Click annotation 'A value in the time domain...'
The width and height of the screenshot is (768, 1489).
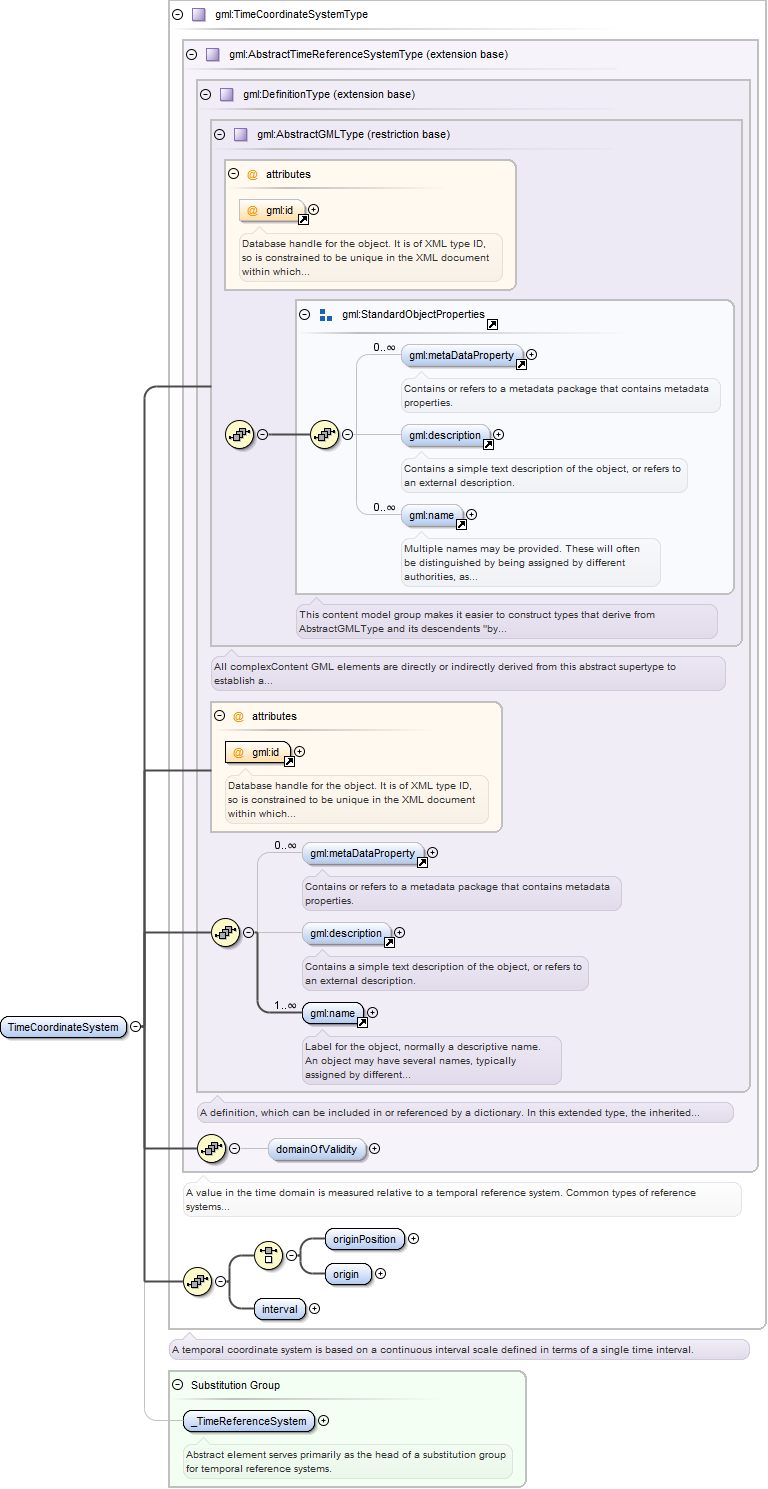[462, 1199]
